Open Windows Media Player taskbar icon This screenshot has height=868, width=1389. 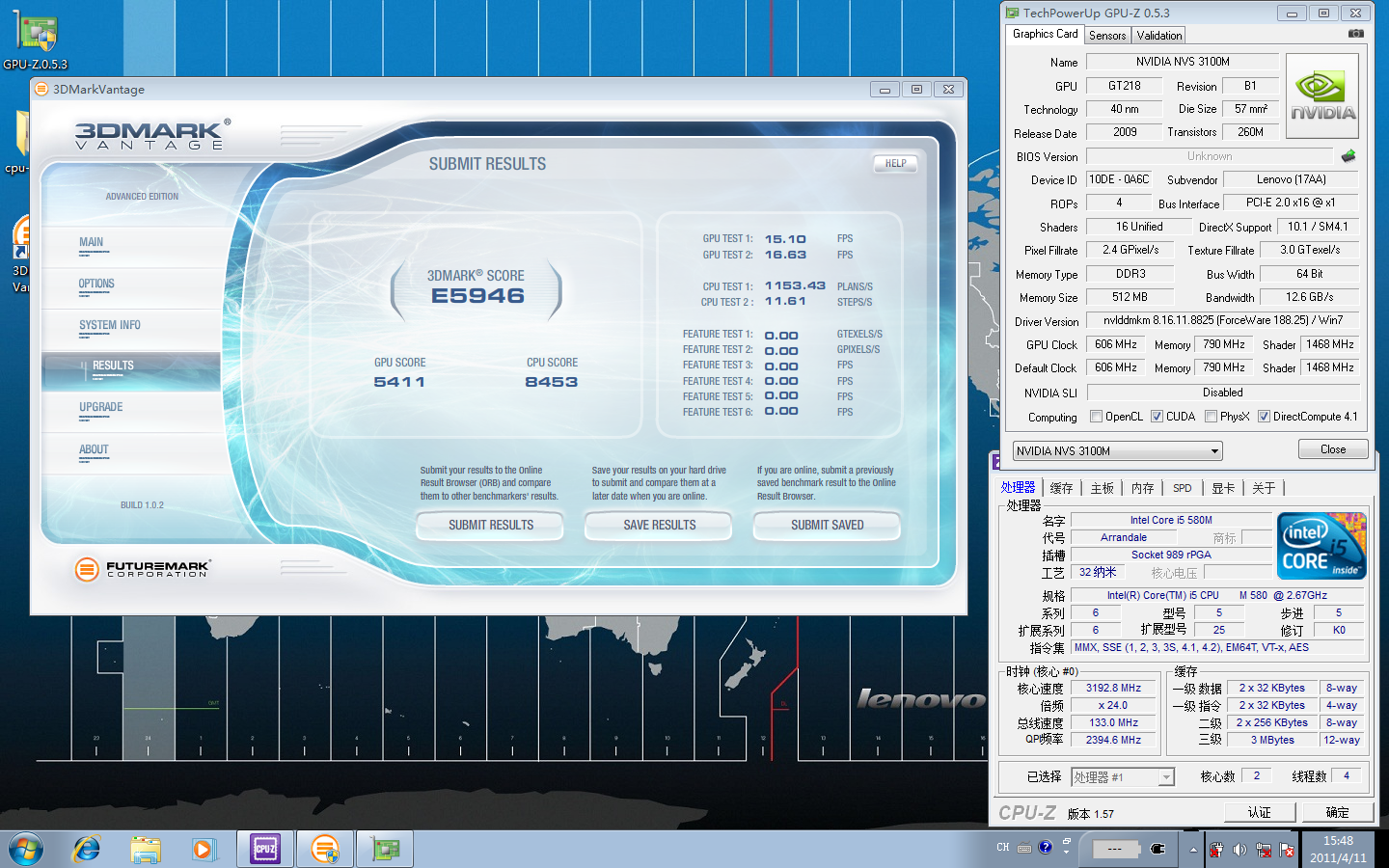(x=204, y=850)
